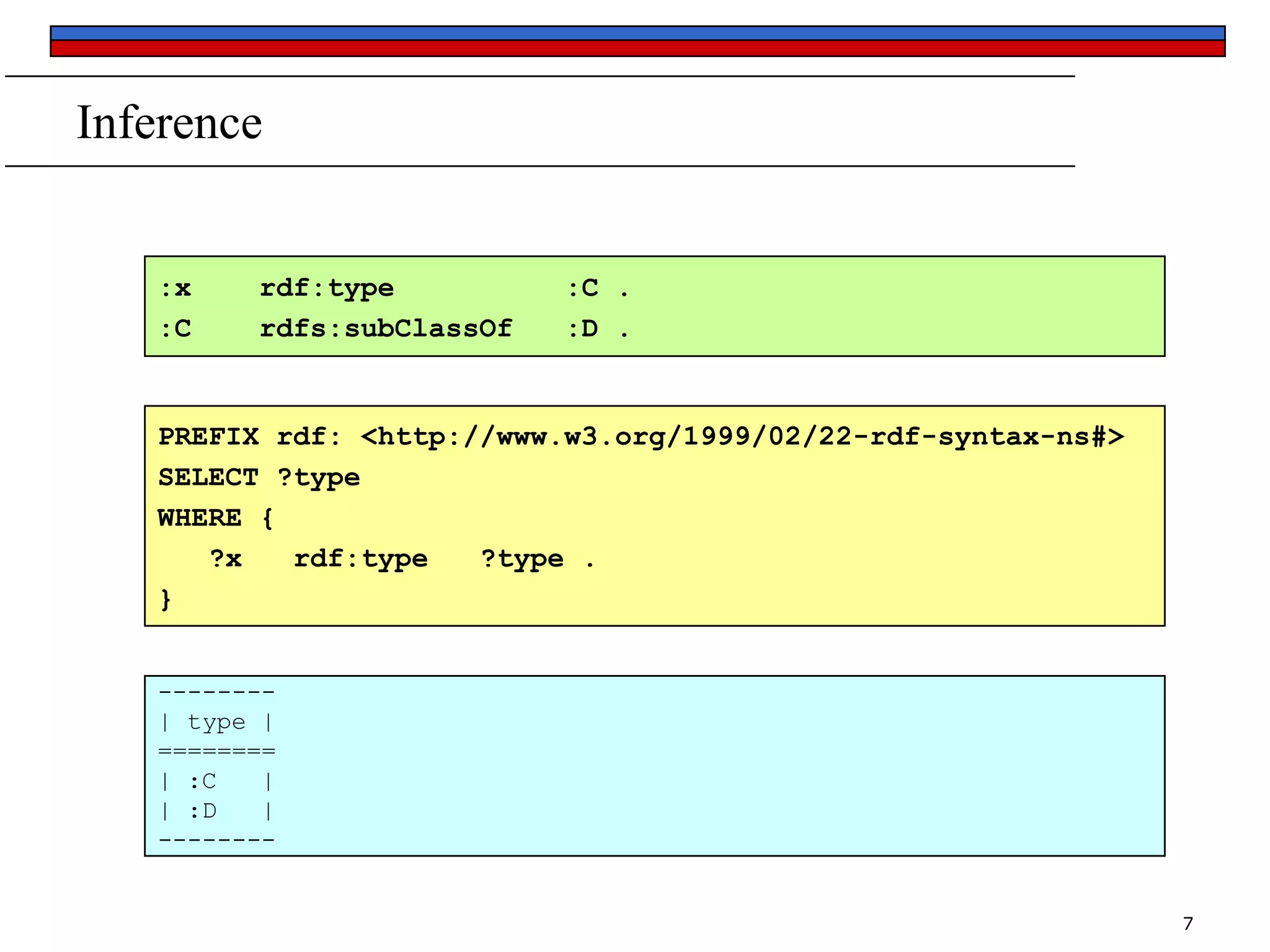Click the "WHERE {" line in query
The height and width of the screenshot is (952, 1270).
[x=215, y=518]
